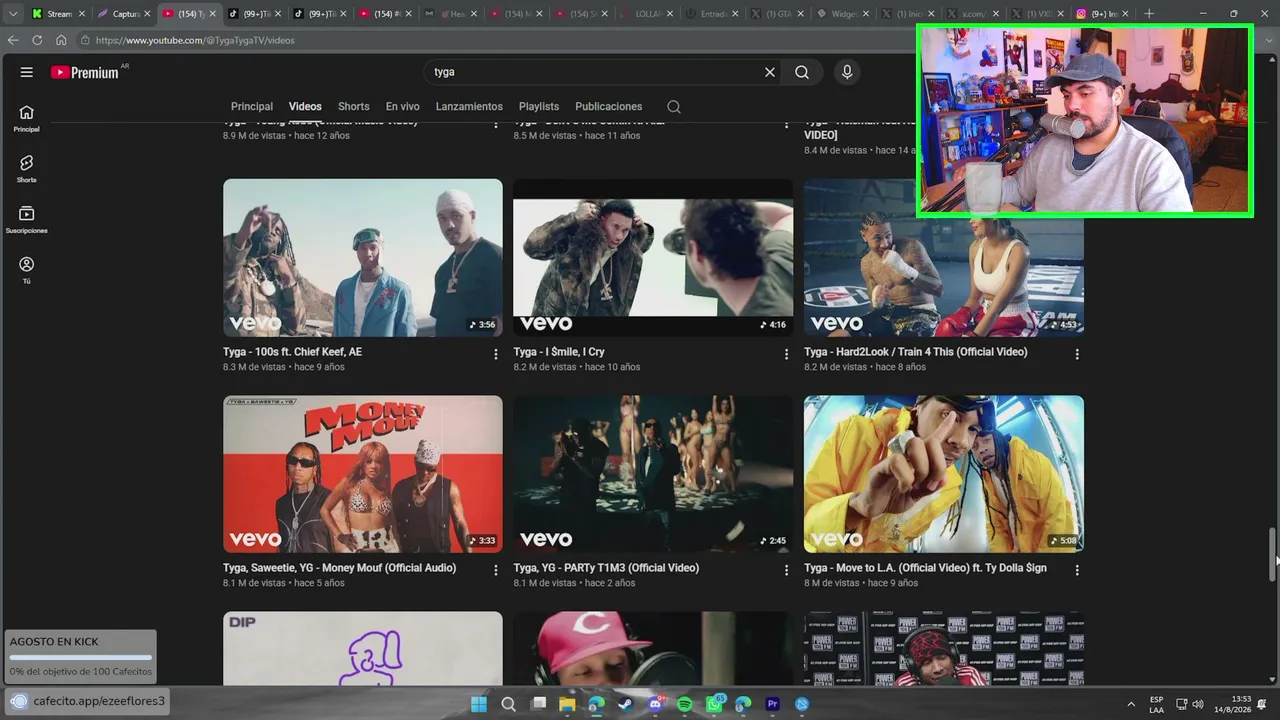Open title Tyga, YG - PARTy T1M3
Viewport: 1280px width, 720px height.
click(x=606, y=568)
